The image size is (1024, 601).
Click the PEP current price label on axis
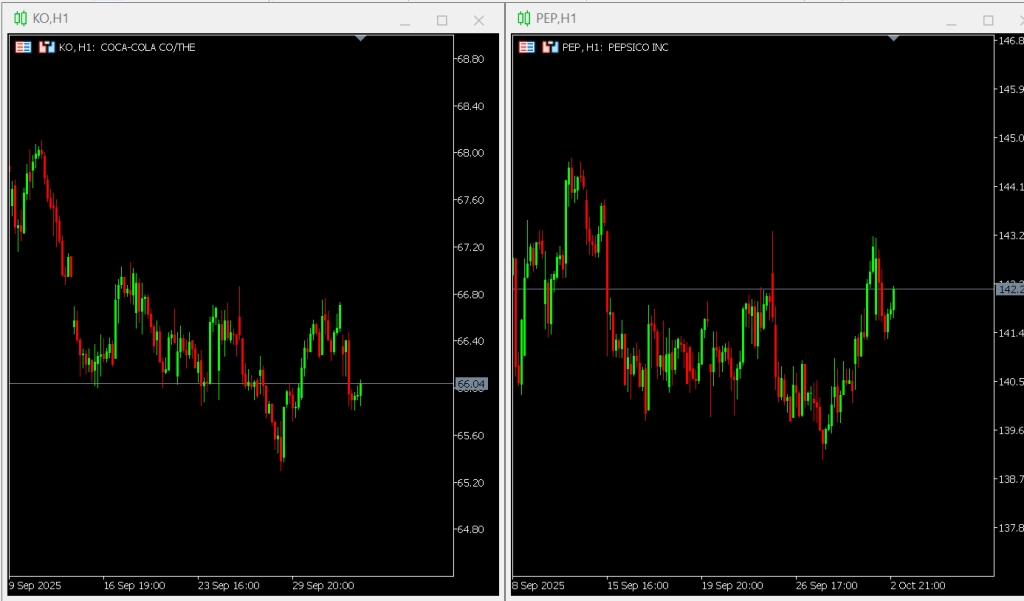pos(1009,289)
